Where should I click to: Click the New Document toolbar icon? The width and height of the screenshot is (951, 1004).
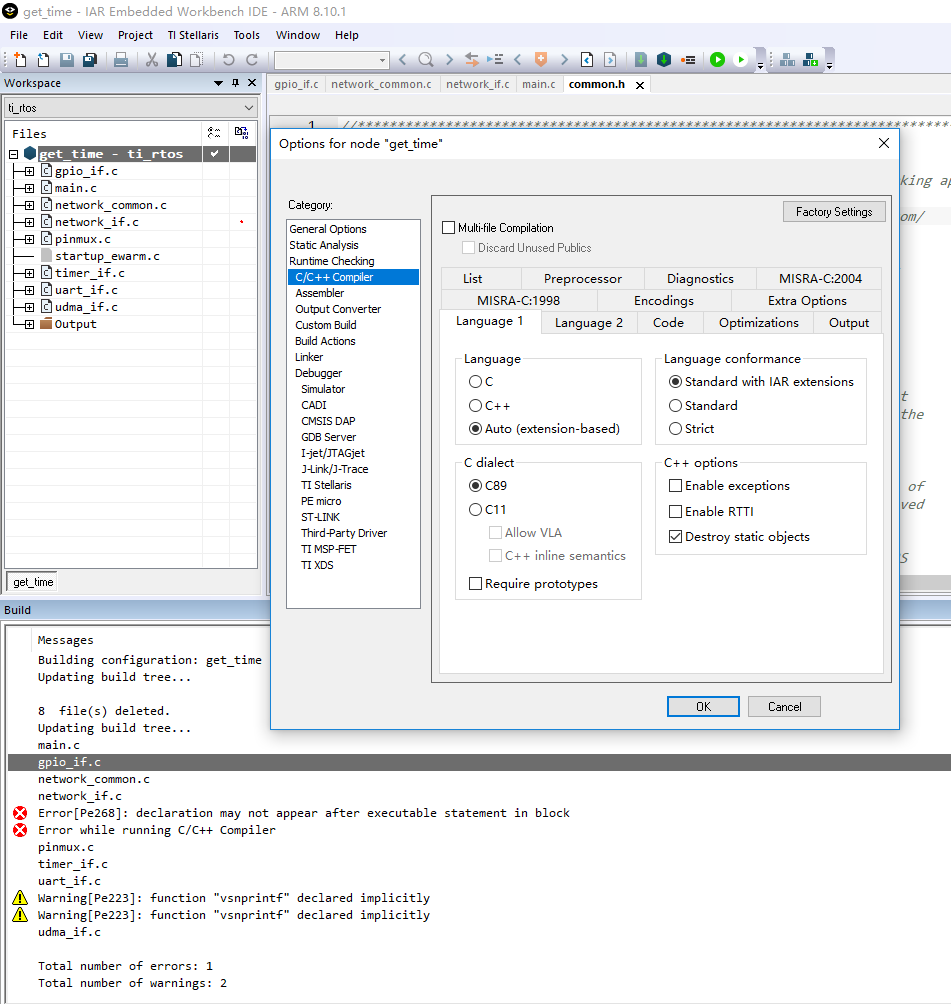tap(20, 60)
